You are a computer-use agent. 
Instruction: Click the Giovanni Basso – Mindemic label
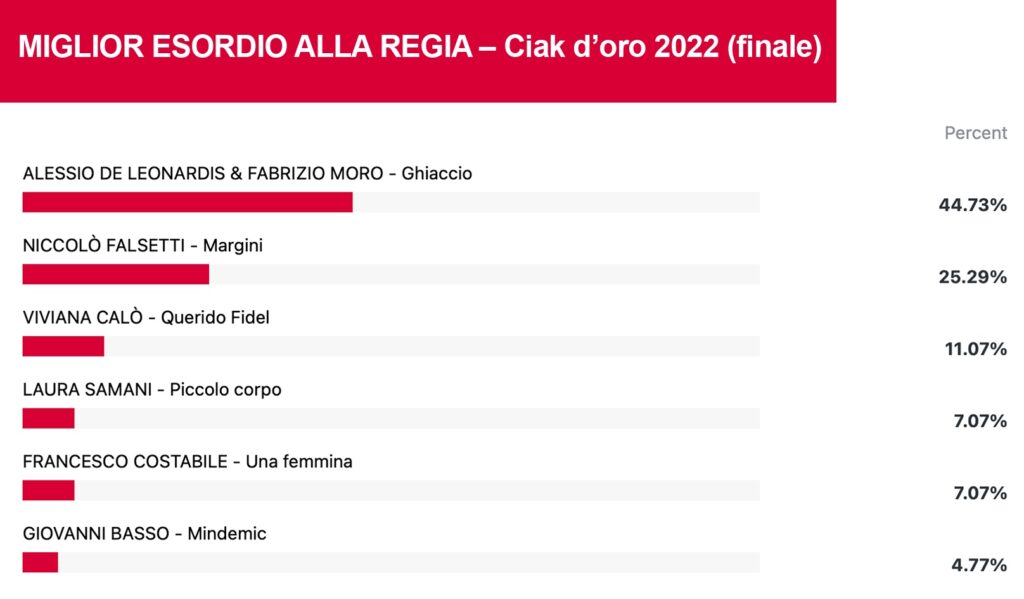[144, 534]
